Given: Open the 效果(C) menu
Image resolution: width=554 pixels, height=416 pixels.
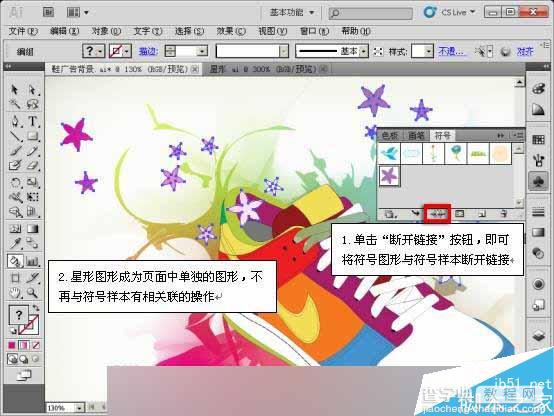Looking at the screenshot, I should click(x=231, y=31).
